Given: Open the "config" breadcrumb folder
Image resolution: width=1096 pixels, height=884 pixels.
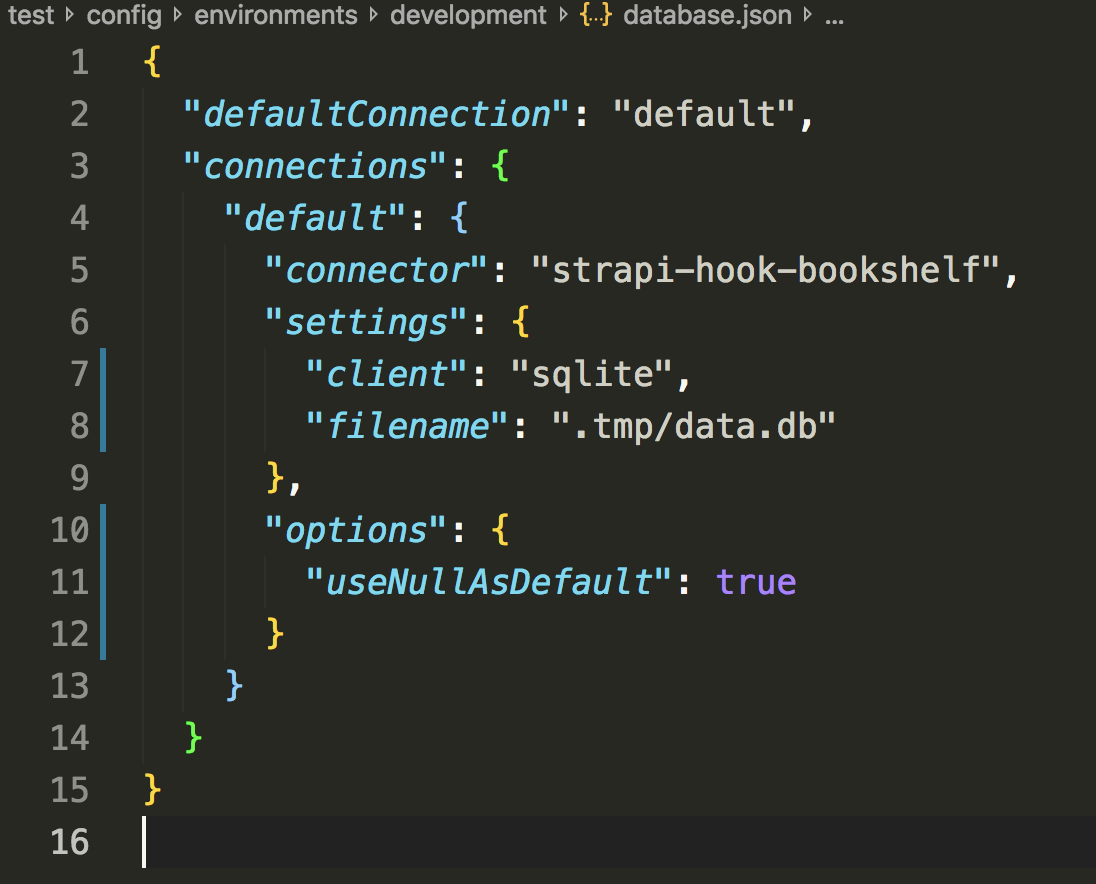Looking at the screenshot, I should (124, 15).
